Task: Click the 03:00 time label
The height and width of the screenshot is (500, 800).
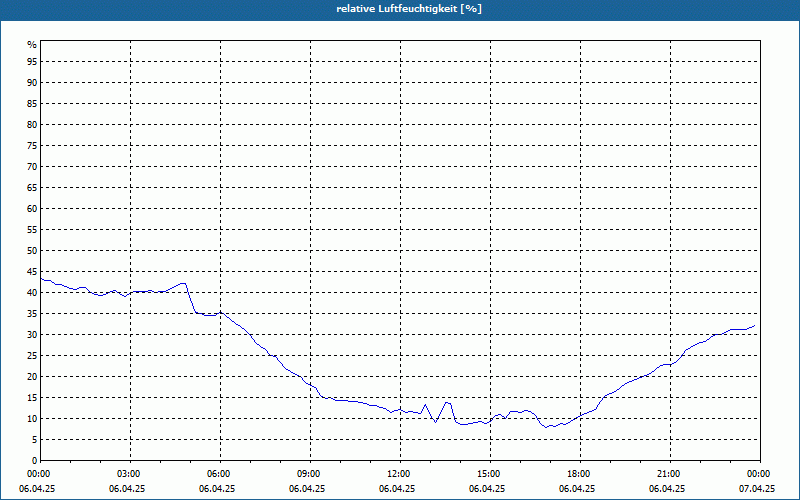Action: pyautogui.click(x=130, y=474)
